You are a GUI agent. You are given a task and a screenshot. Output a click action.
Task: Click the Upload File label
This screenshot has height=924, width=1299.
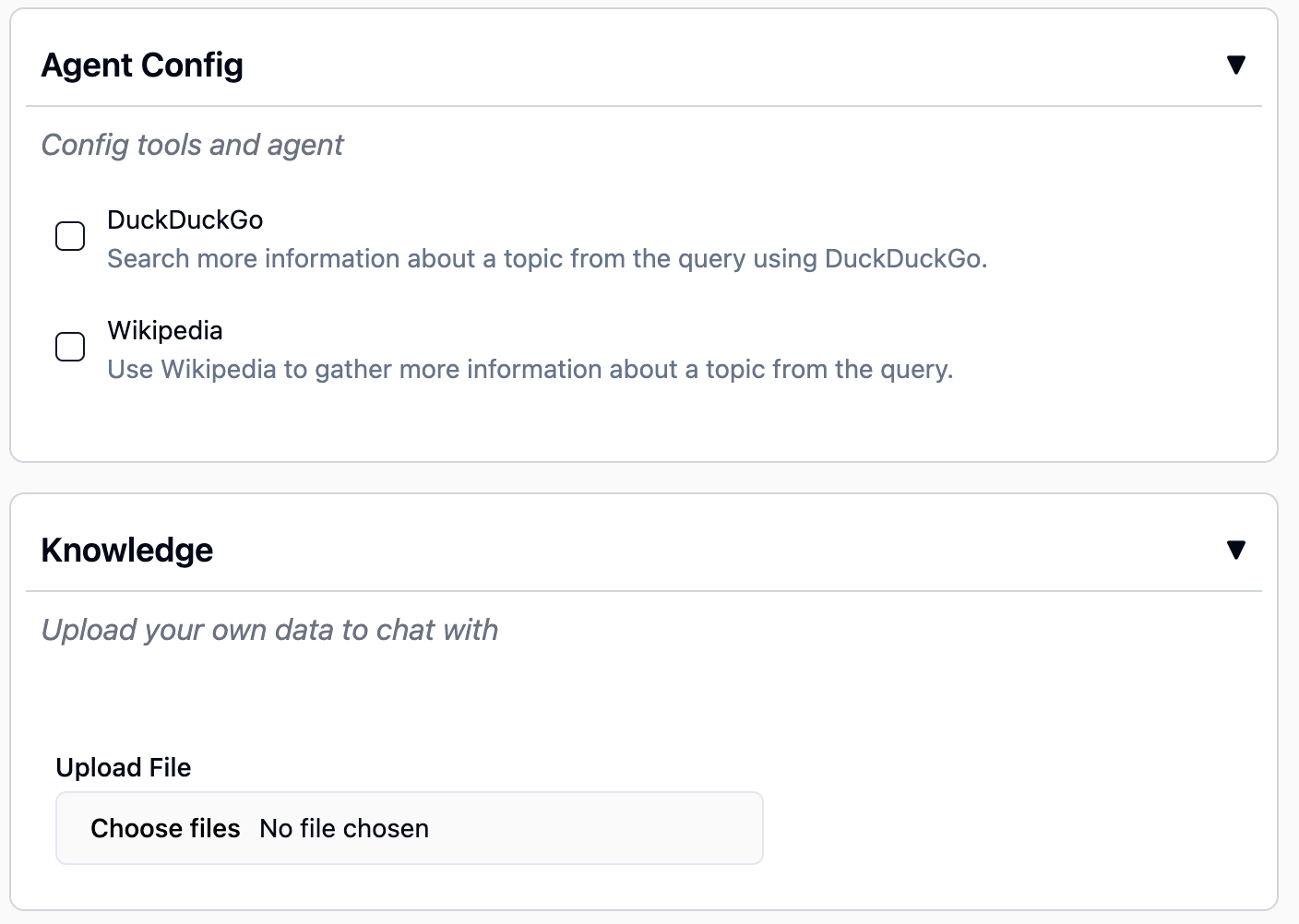click(124, 767)
